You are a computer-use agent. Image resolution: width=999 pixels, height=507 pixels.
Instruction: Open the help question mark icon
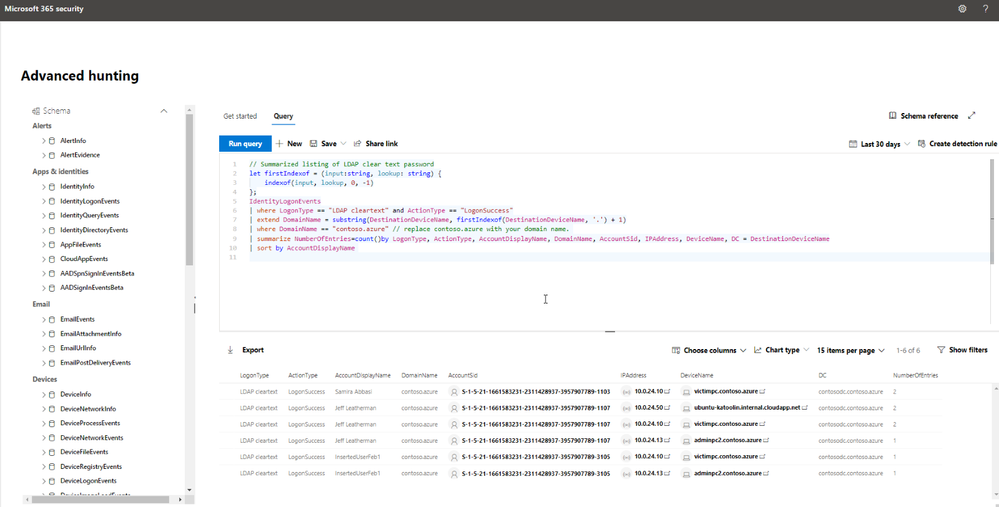coord(985,9)
